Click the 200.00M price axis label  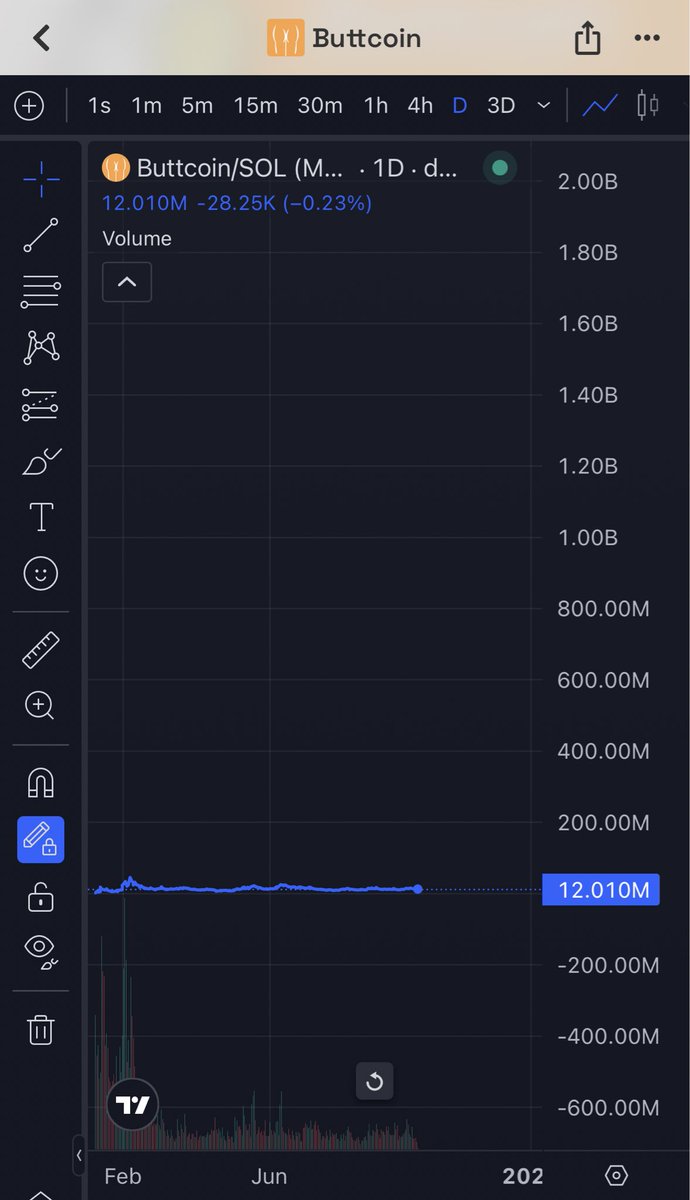click(x=603, y=823)
